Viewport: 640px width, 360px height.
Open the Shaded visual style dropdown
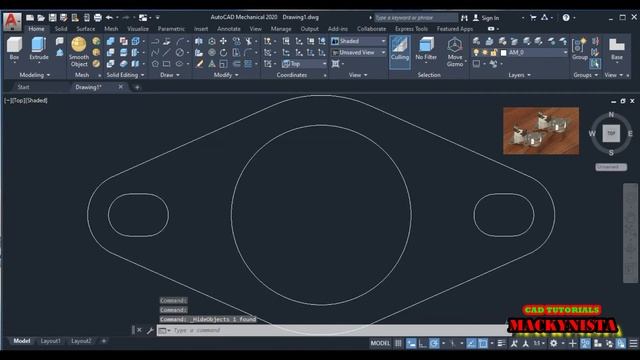[358, 41]
